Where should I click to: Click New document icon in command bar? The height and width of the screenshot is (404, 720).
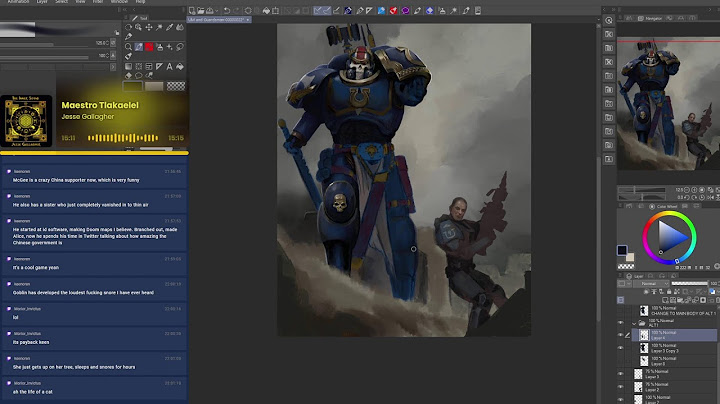[192, 11]
